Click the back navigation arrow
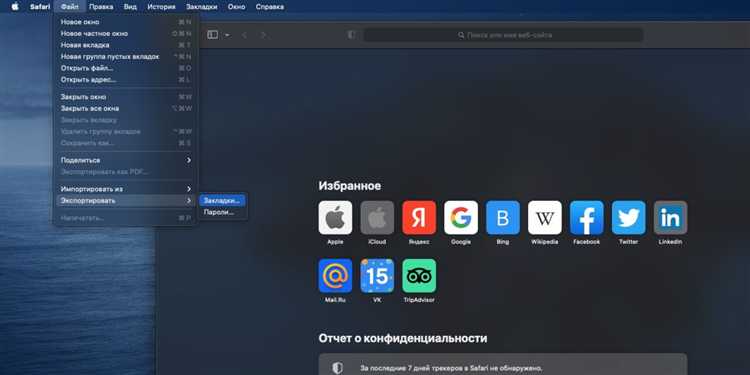This screenshot has height=375, width=750. 244,35
